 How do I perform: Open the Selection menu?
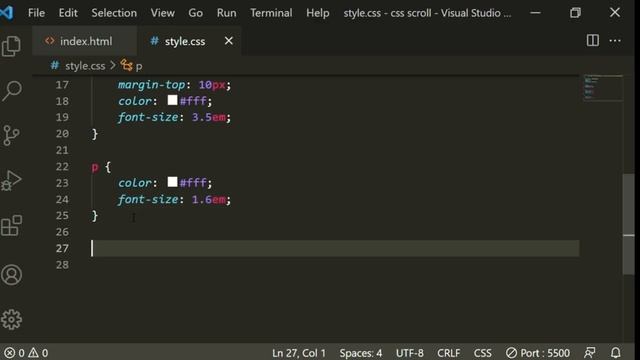tap(114, 13)
